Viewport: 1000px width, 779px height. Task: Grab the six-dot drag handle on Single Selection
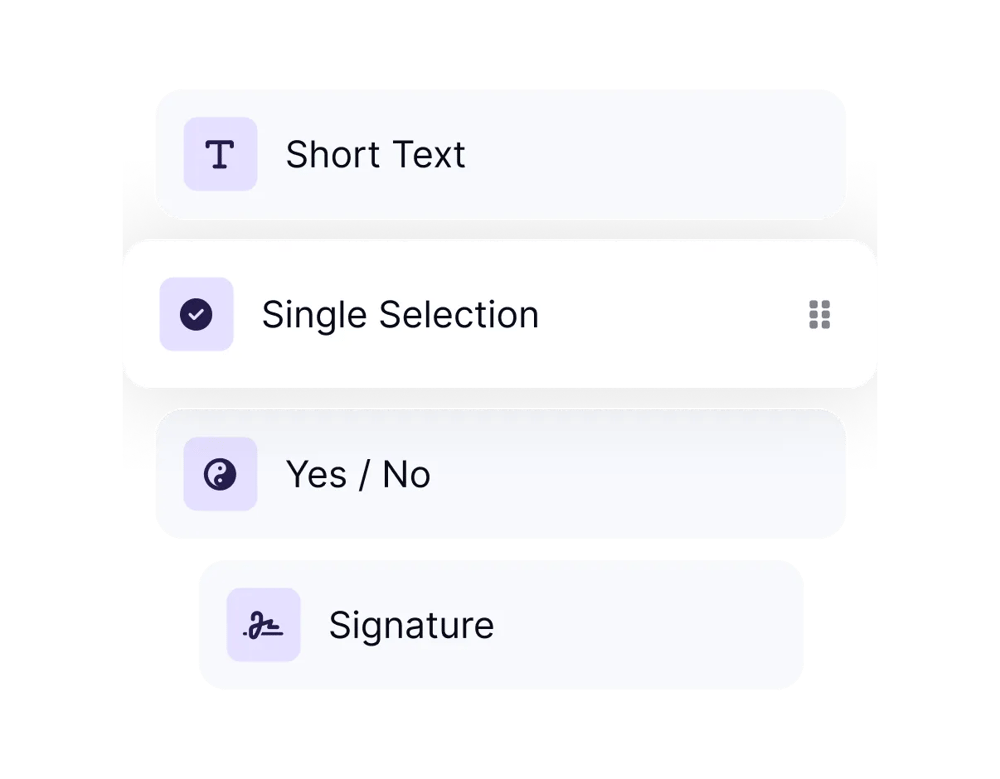819,314
